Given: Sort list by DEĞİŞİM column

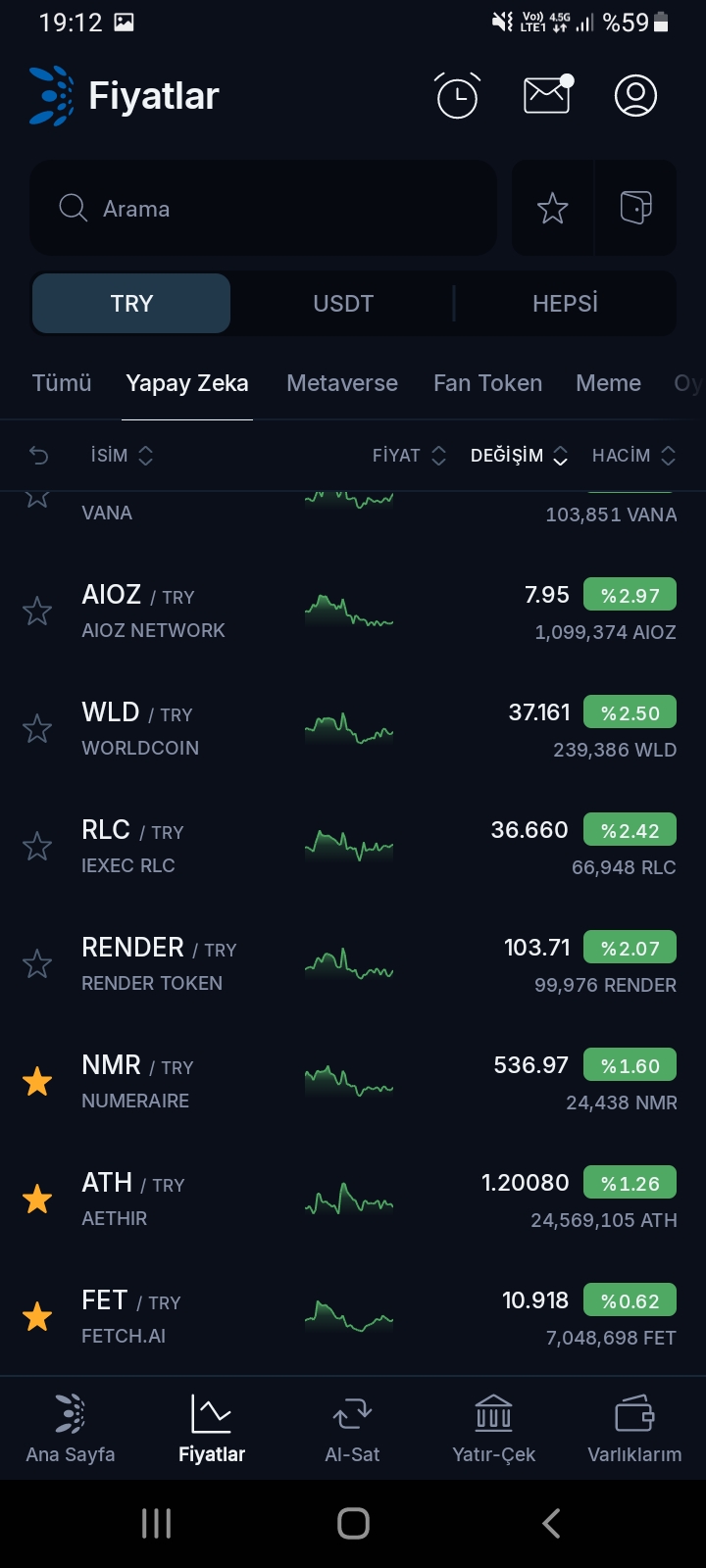Looking at the screenshot, I should coord(519,456).
